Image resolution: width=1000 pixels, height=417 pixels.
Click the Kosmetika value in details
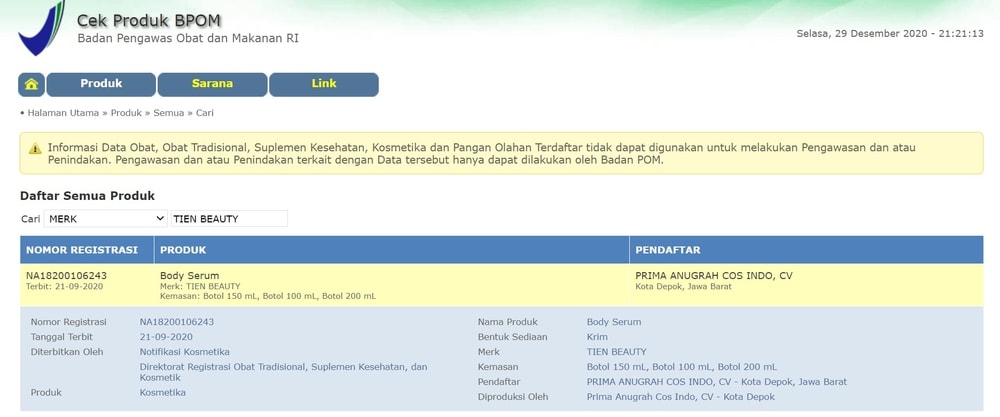(163, 393)
